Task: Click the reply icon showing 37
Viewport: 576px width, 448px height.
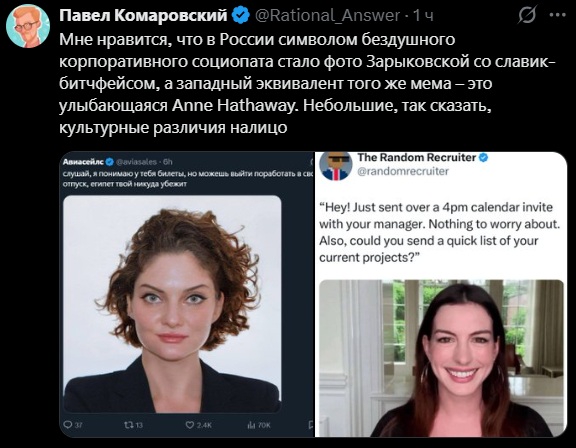Action: [x=68, y=424]
